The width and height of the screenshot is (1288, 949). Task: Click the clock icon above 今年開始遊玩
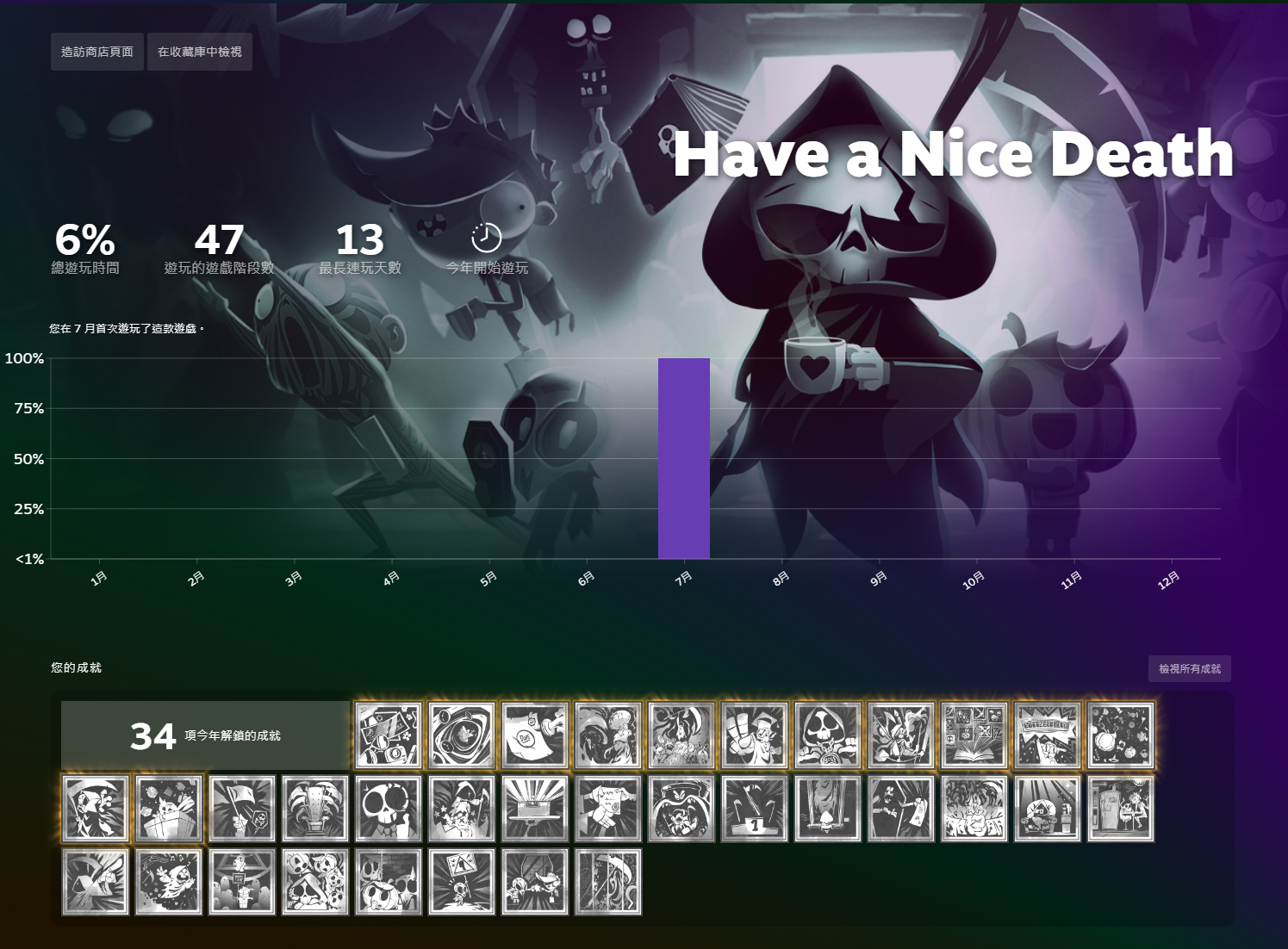(x=487, y=238)
